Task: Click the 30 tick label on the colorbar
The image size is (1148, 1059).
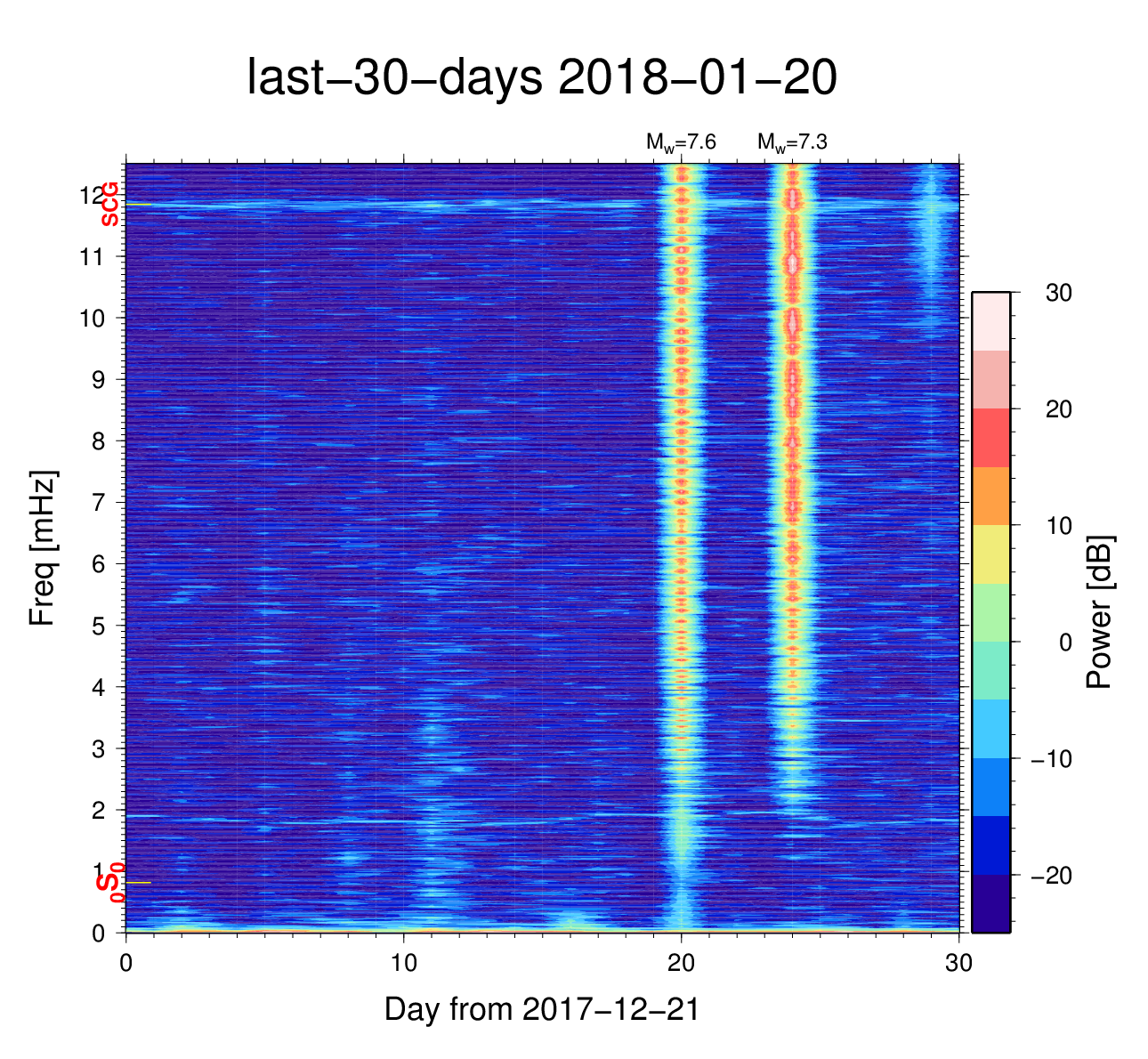Action: (x=1058, y=293)
